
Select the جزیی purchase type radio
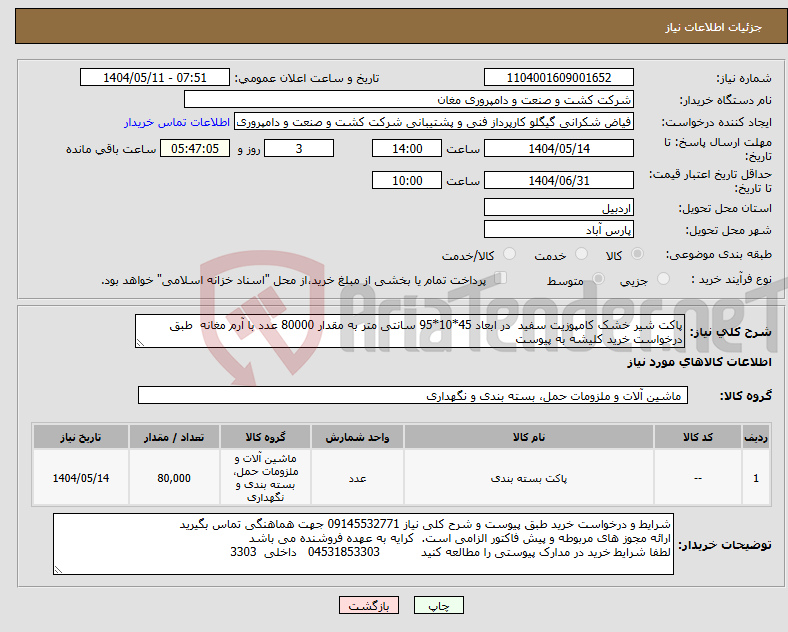(663, 278)
